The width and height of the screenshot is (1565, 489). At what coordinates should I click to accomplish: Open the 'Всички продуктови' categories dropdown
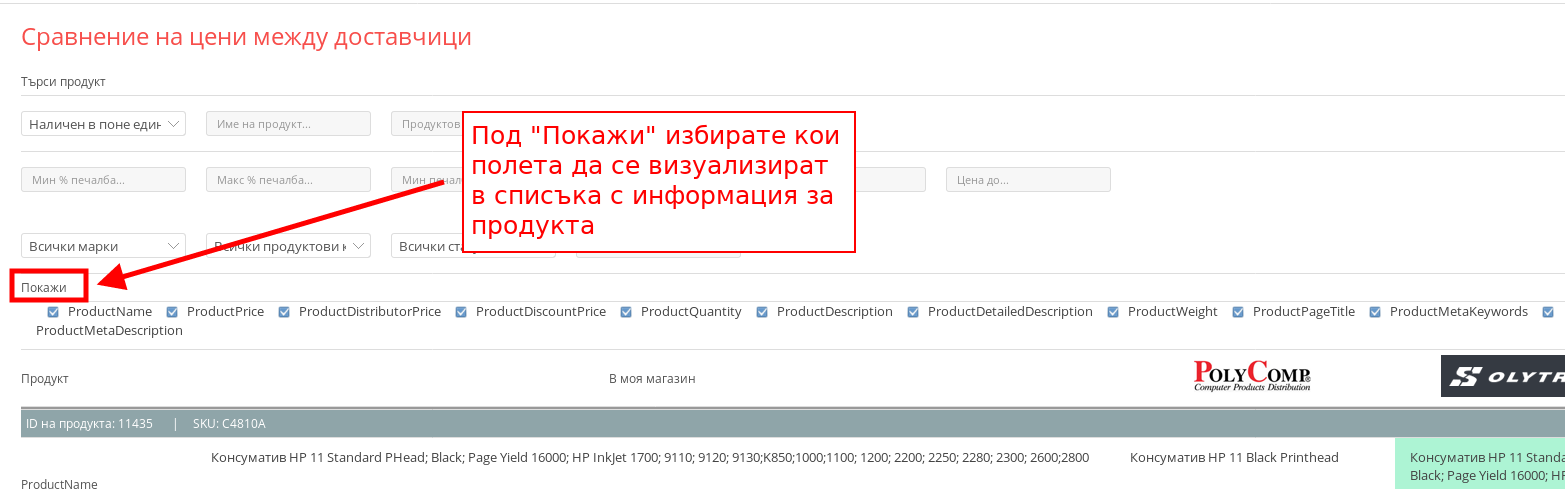coord(288,246)
